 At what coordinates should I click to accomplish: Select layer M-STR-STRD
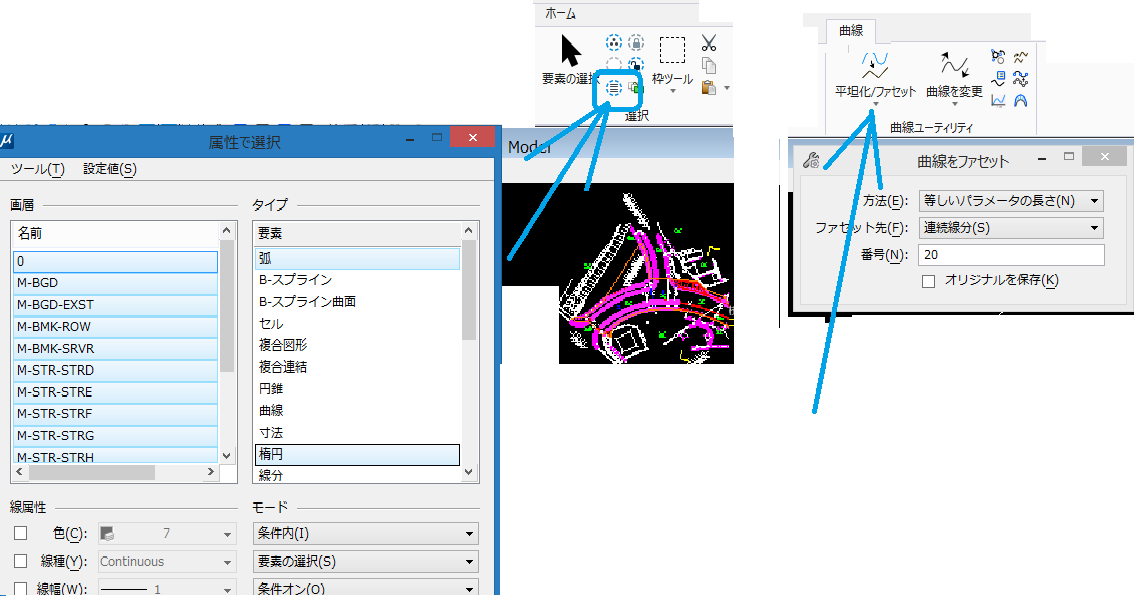pos(115,370)
